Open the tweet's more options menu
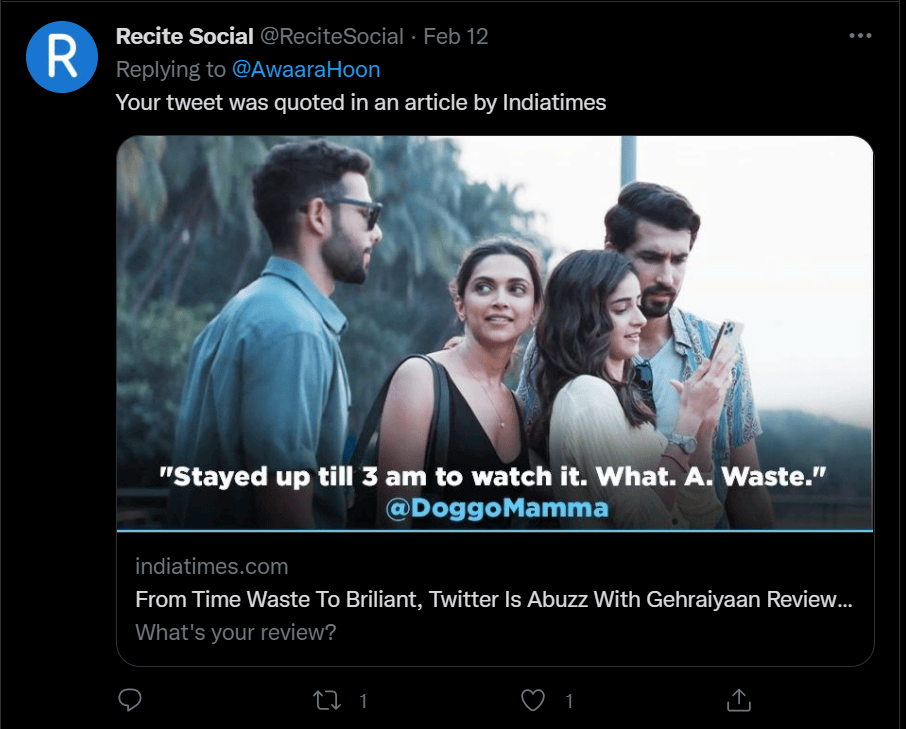 (860, 36)
